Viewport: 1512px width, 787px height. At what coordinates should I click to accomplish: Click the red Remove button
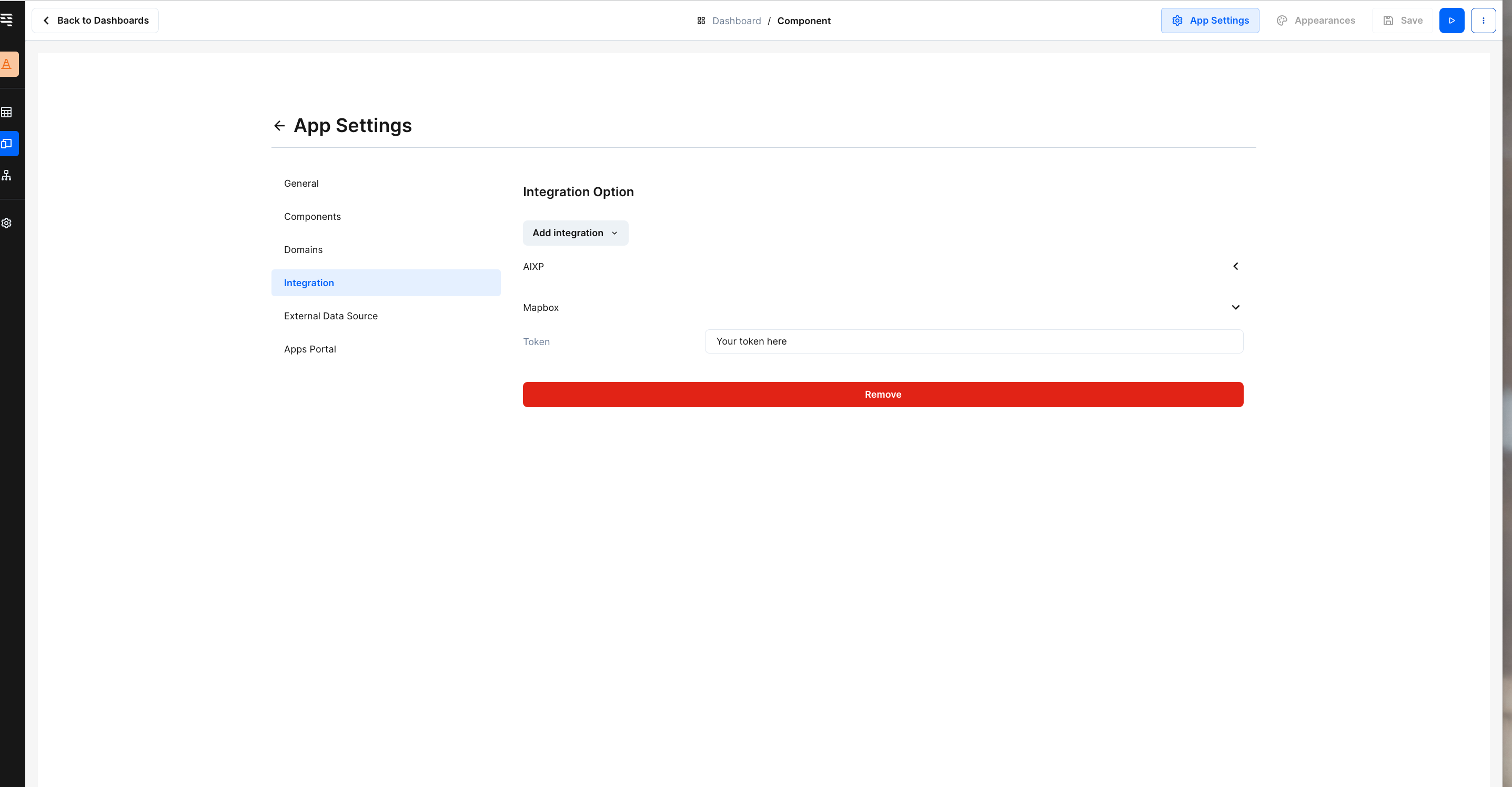click(882, 395)
